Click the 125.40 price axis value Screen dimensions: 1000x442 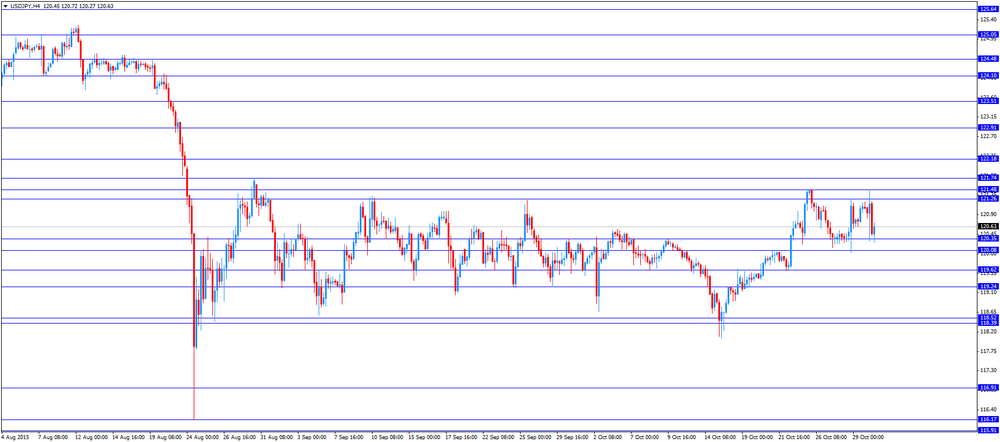coord(988,20)
